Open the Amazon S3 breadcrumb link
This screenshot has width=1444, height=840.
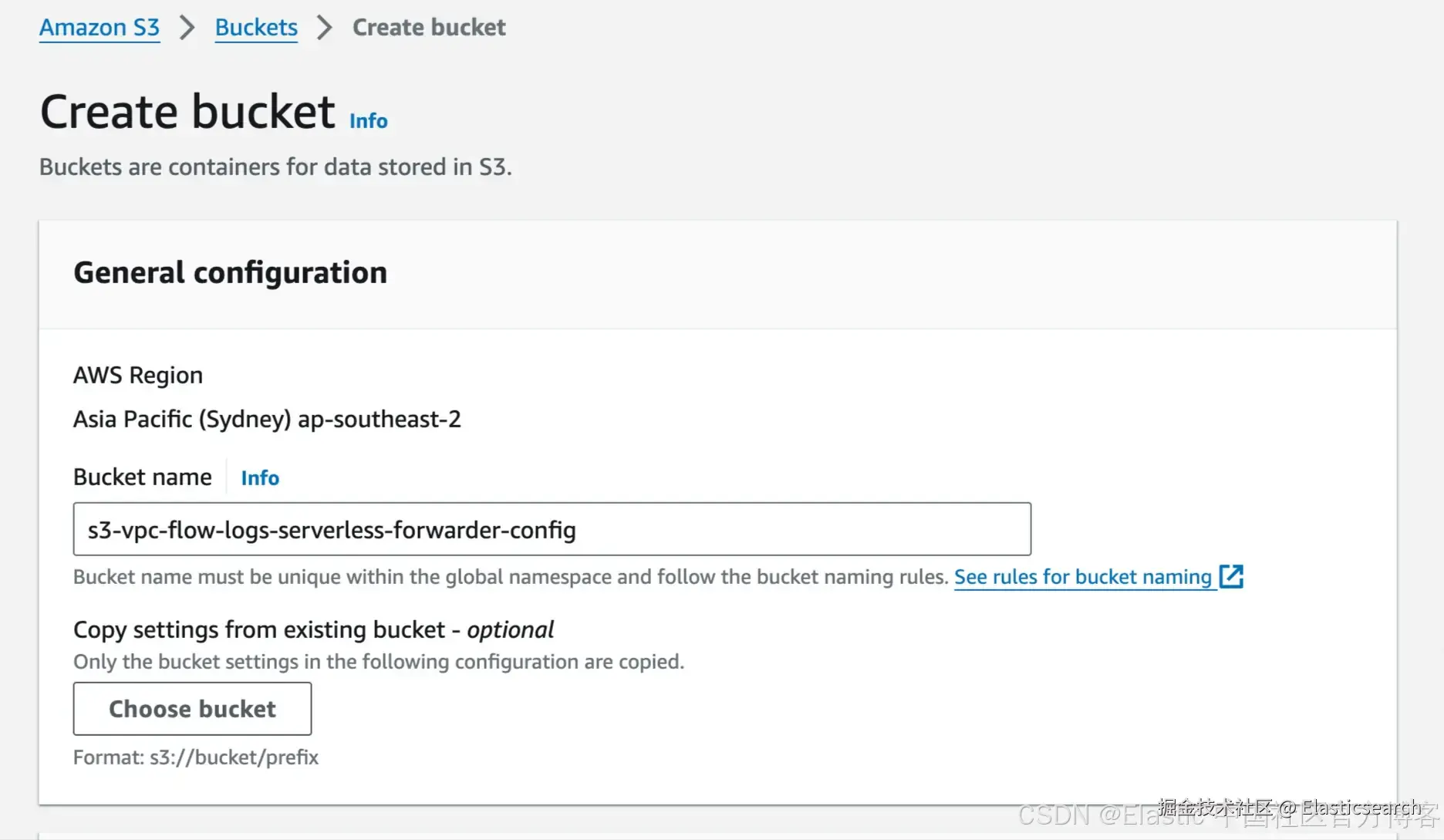100,28
